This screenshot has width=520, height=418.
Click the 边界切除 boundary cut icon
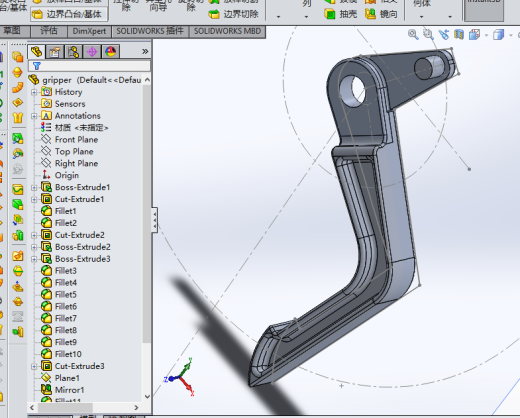214,14
